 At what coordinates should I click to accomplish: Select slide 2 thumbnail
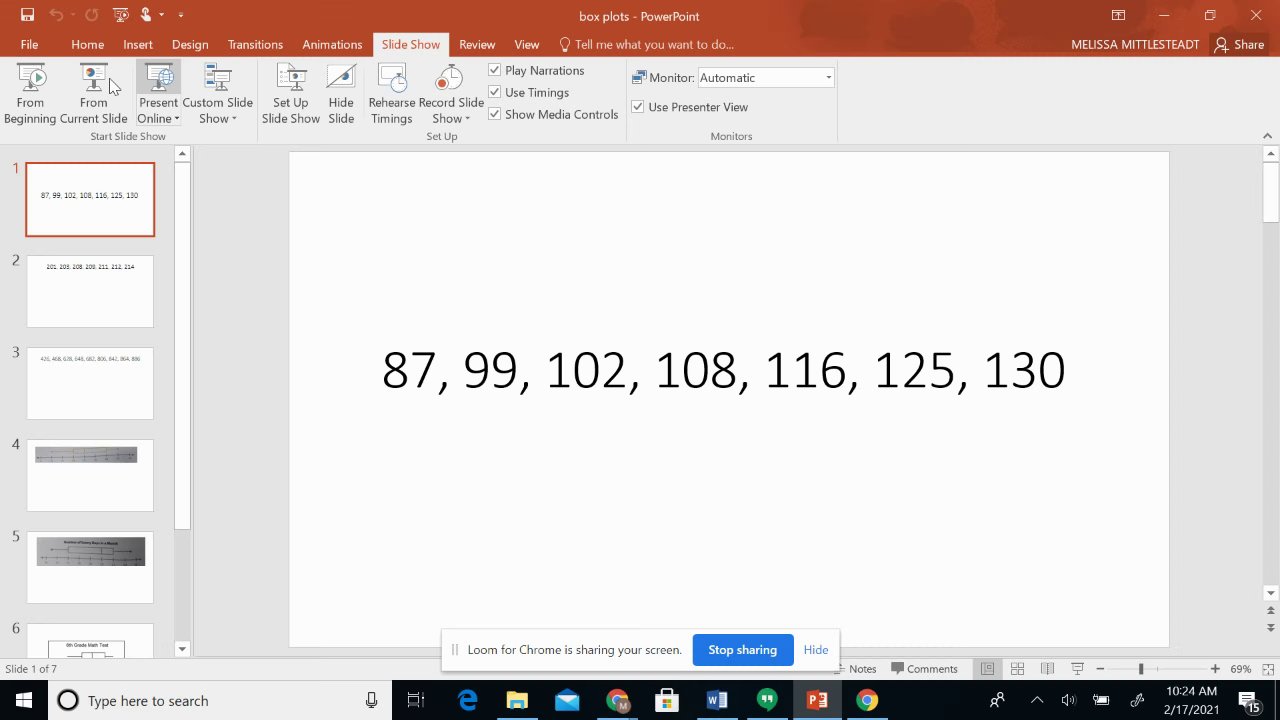point(90,291)
